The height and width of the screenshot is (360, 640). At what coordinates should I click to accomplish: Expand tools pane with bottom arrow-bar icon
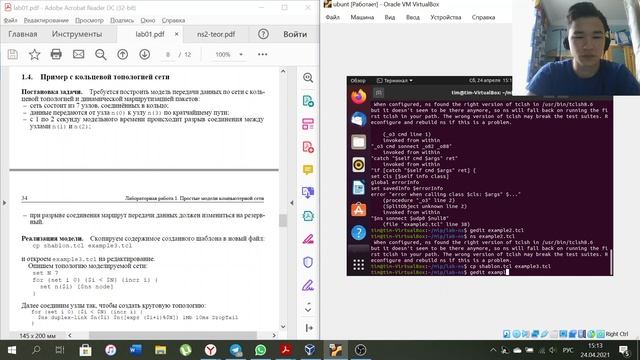[309, 327]
